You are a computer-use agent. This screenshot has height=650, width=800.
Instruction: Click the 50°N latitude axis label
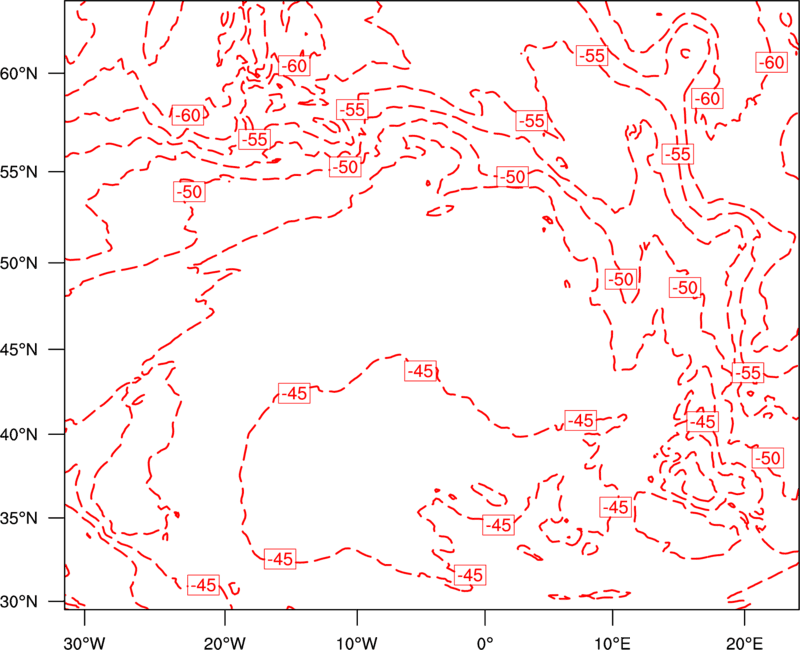(19, 263)
